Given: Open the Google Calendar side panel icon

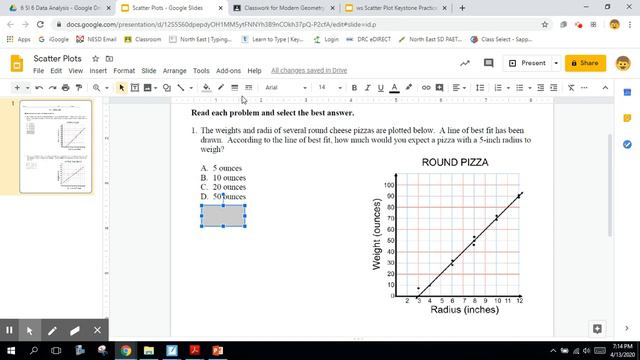Looking at the screenshot, I should pyautogui.click(x=627, y=93).
